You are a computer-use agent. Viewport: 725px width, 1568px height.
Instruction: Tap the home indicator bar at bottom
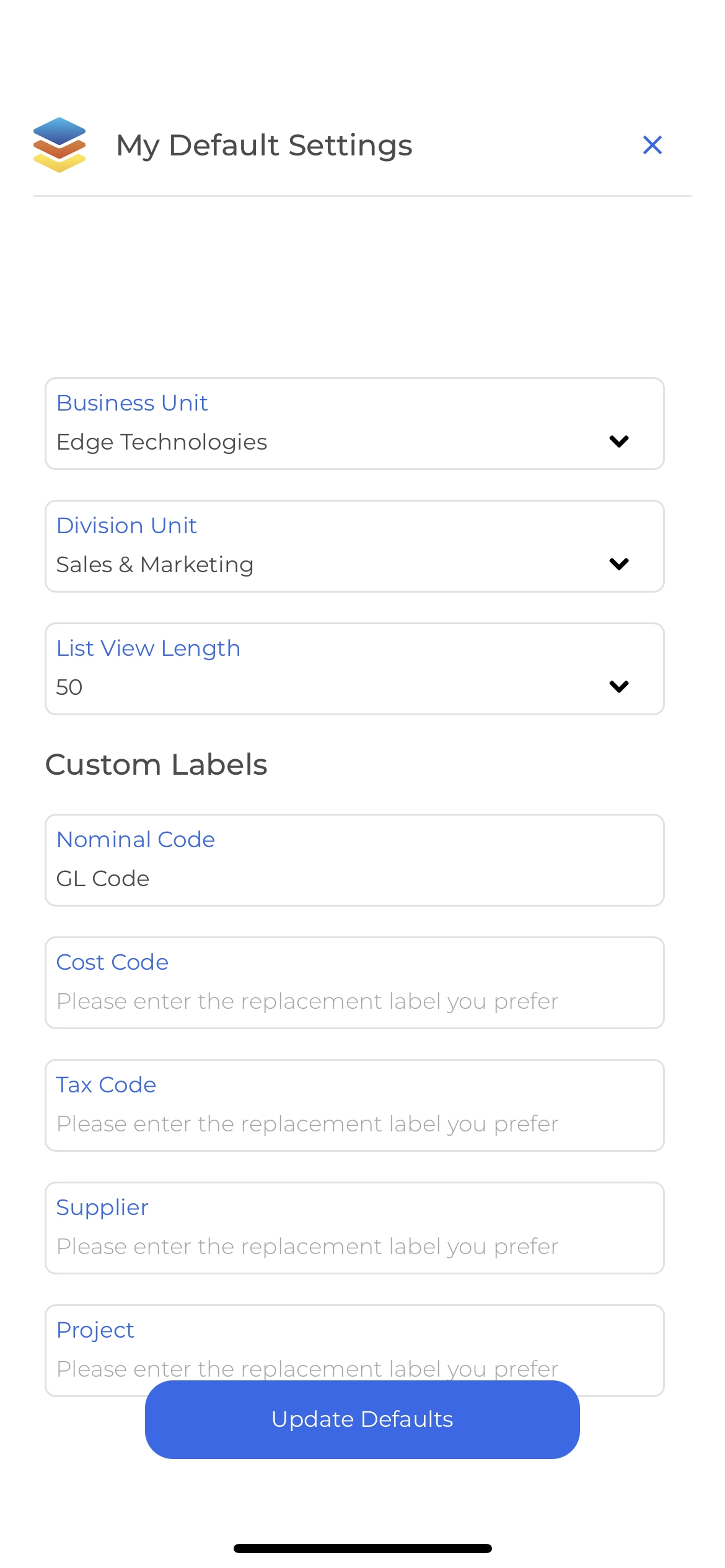[362, 1548]
